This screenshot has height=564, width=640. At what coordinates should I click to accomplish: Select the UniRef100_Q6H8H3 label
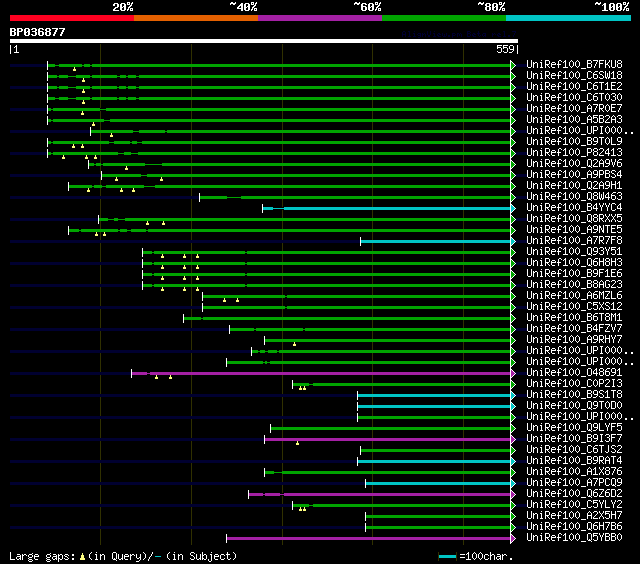pos(574,263)
